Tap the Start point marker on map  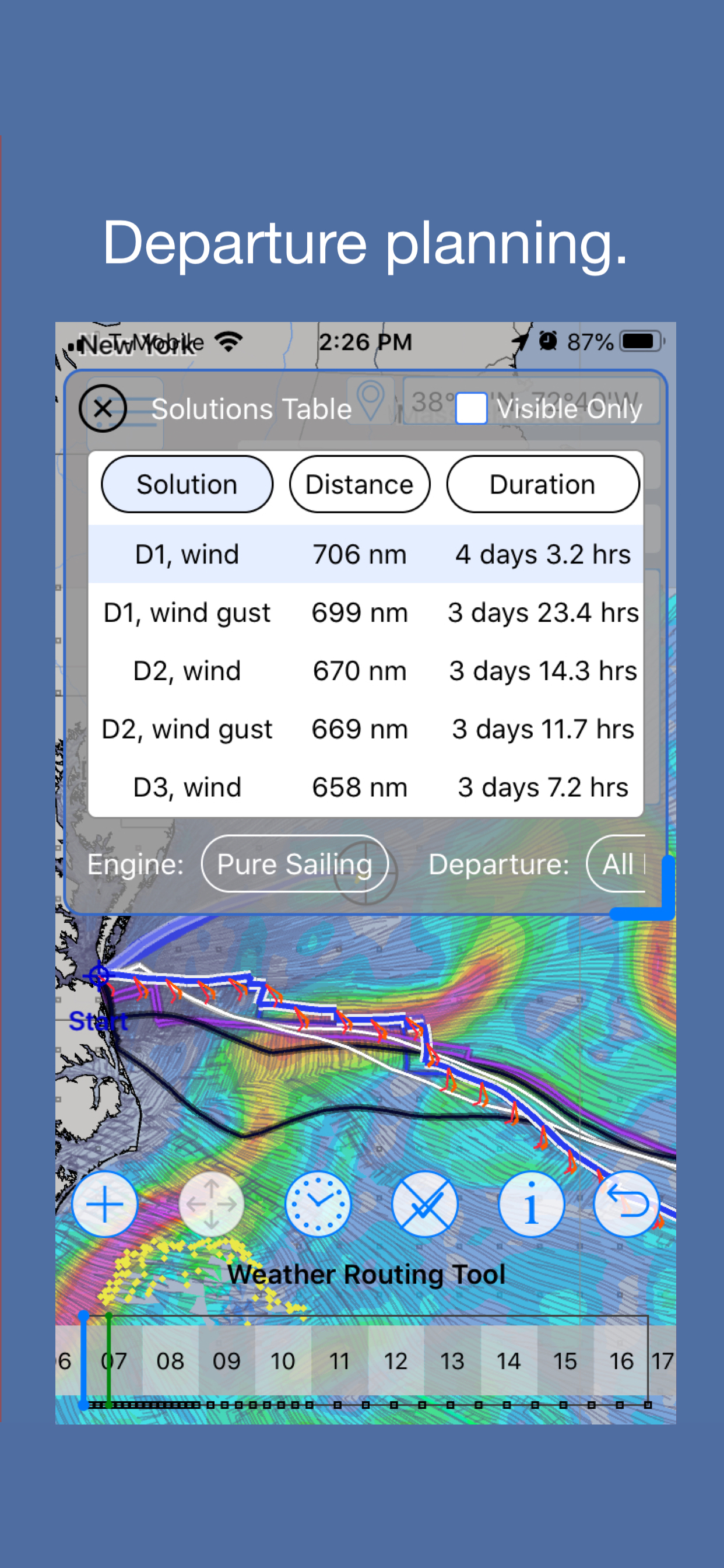99,975
